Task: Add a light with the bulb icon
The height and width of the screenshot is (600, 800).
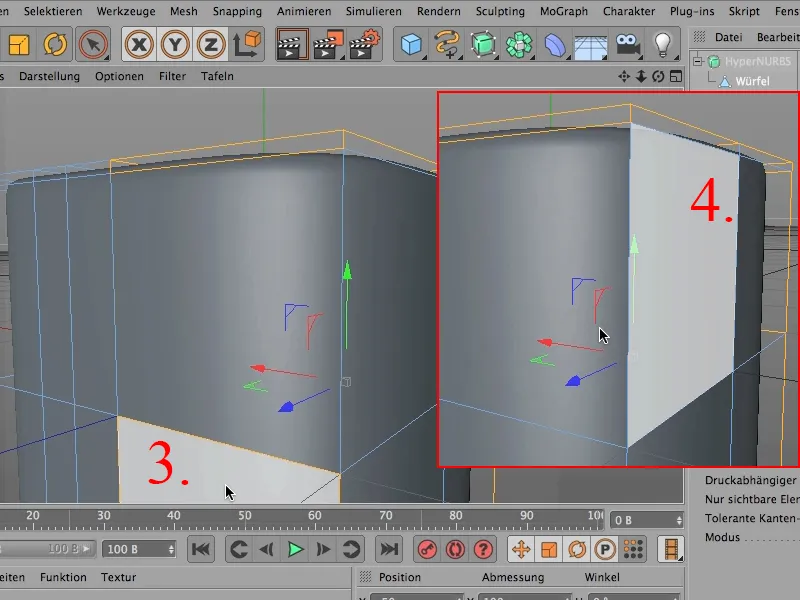Action: coord(661,45)
